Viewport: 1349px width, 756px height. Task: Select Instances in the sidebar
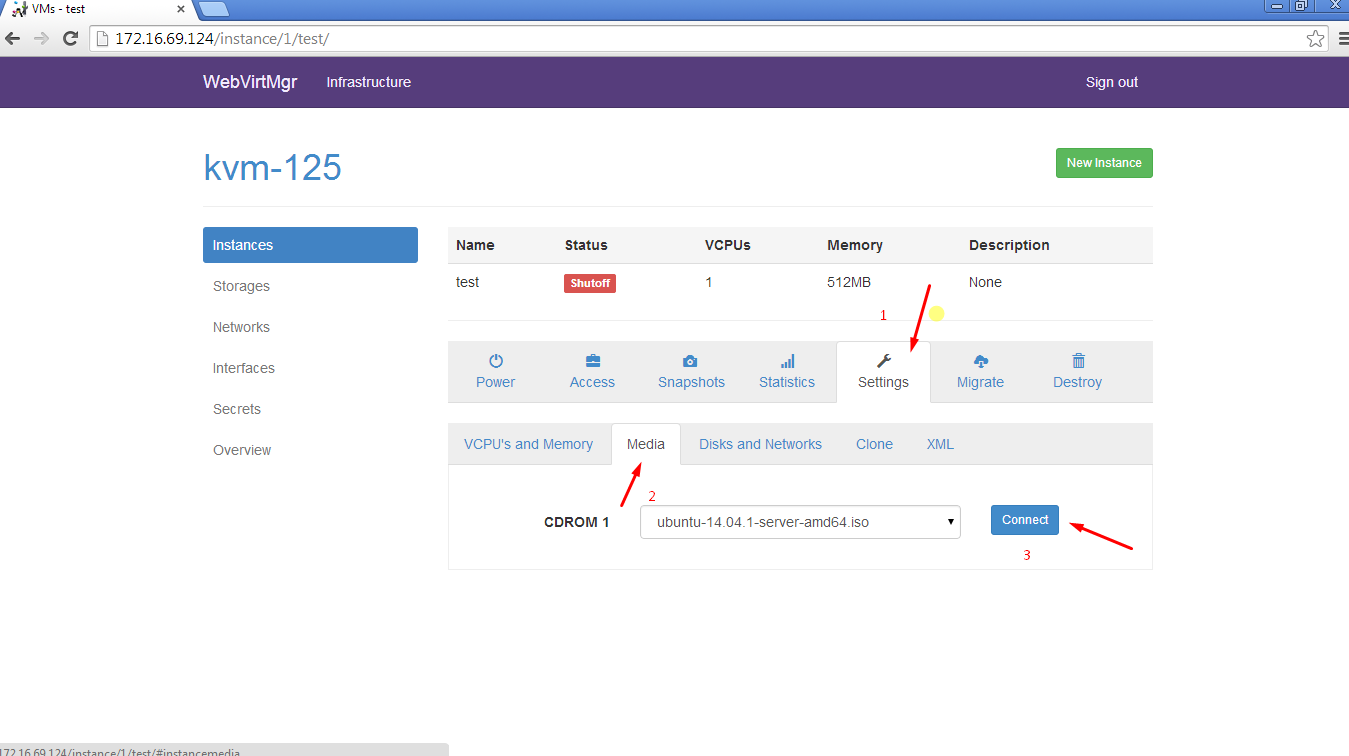coord(310,245)
